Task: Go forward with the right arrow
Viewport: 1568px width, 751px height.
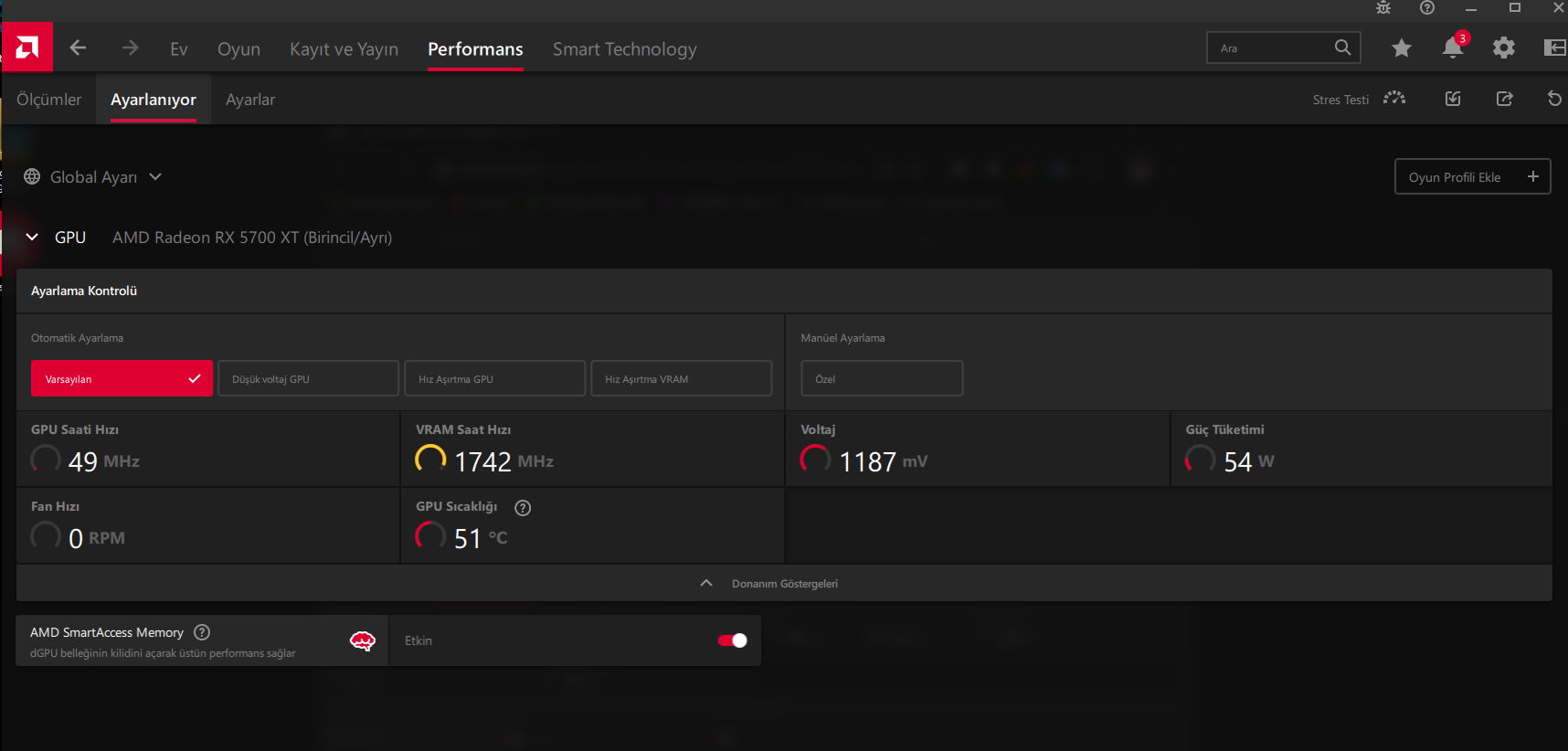Action: [130, 48]
